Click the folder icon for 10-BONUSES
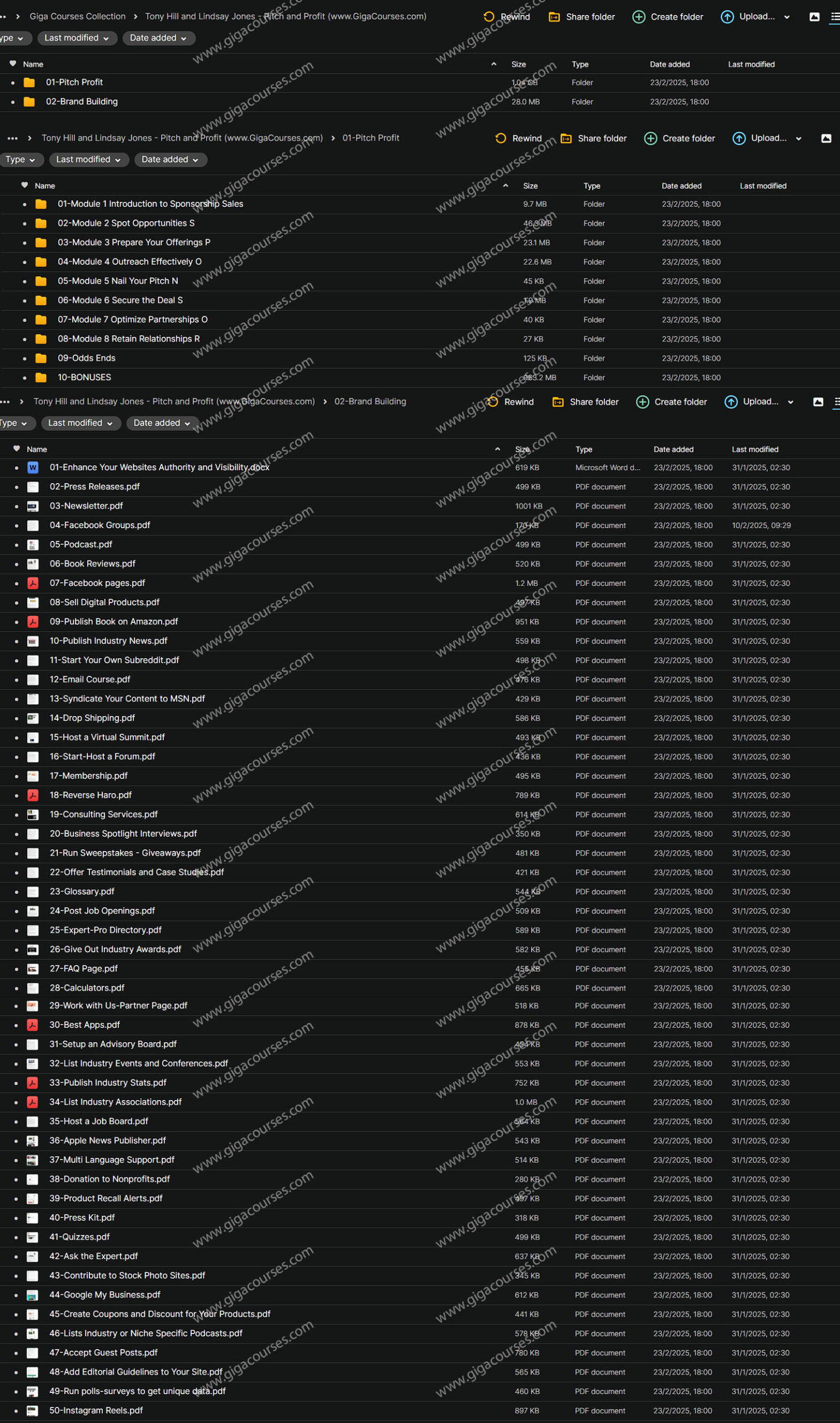 point(41,377)
